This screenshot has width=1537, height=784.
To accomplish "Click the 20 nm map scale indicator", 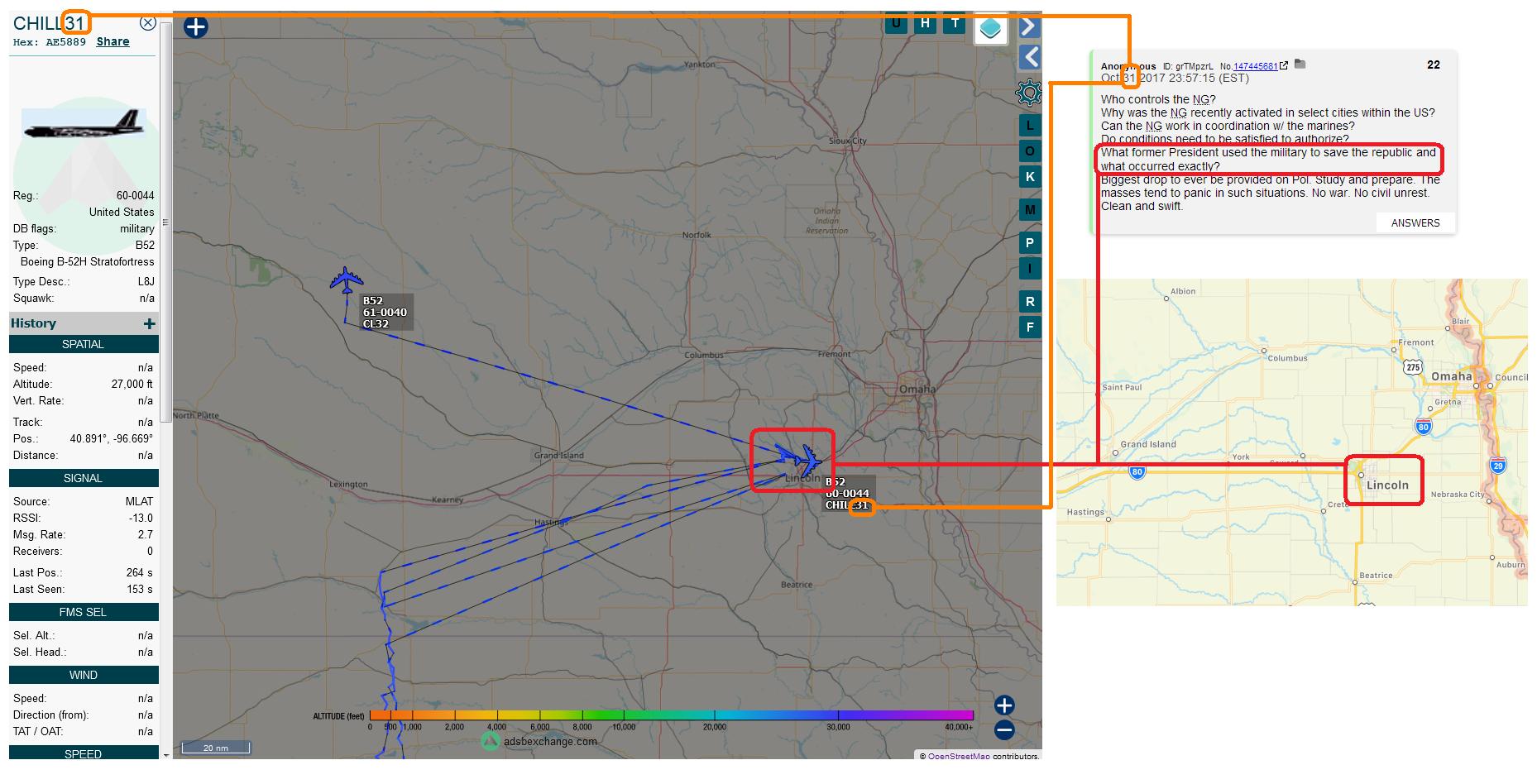I will tap(215, 748).
